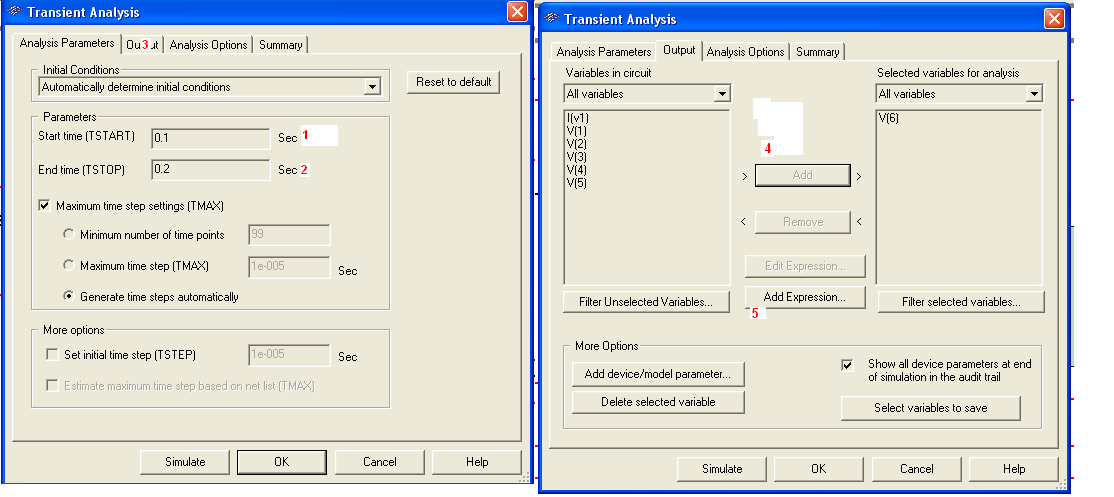Click Cancel button in right window
Image resolution: width=1114 pixels, height=497 pixels.
[x=916, y=469]
